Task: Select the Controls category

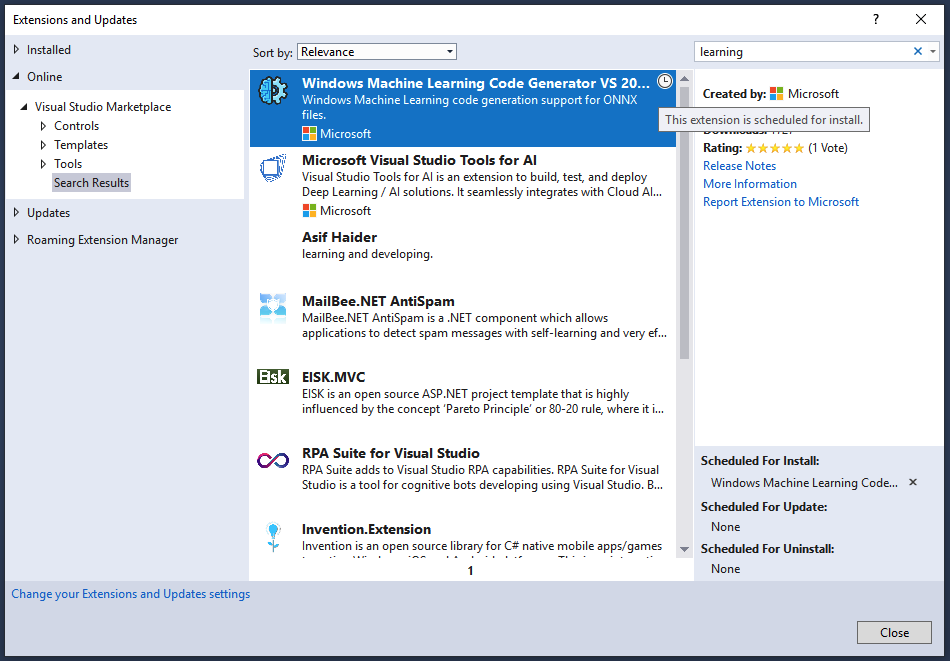Action: [x=76, y=125]
